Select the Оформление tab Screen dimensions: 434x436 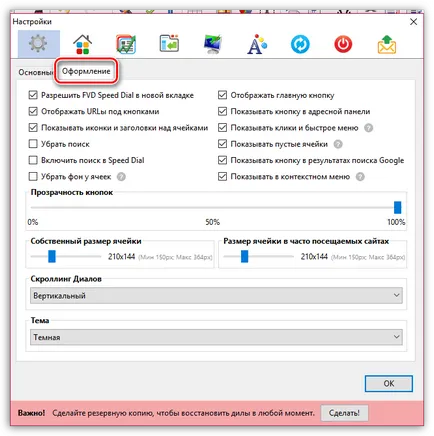(86, 71)
